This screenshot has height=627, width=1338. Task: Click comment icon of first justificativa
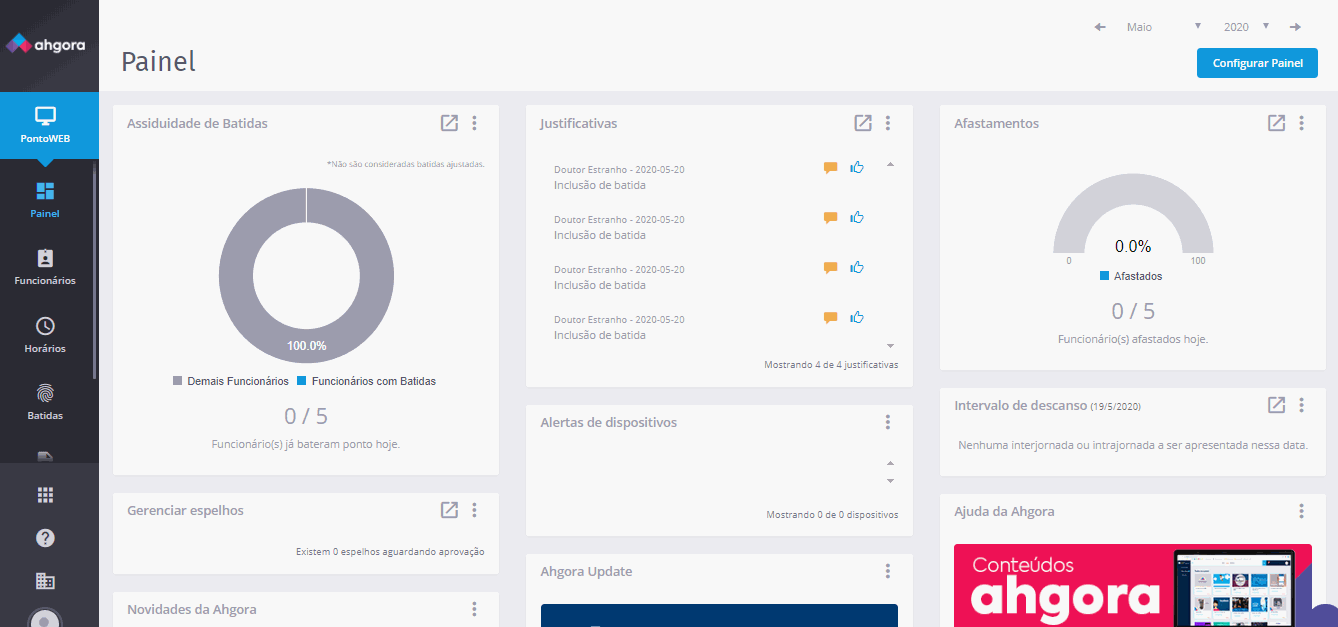pos(830,168)
